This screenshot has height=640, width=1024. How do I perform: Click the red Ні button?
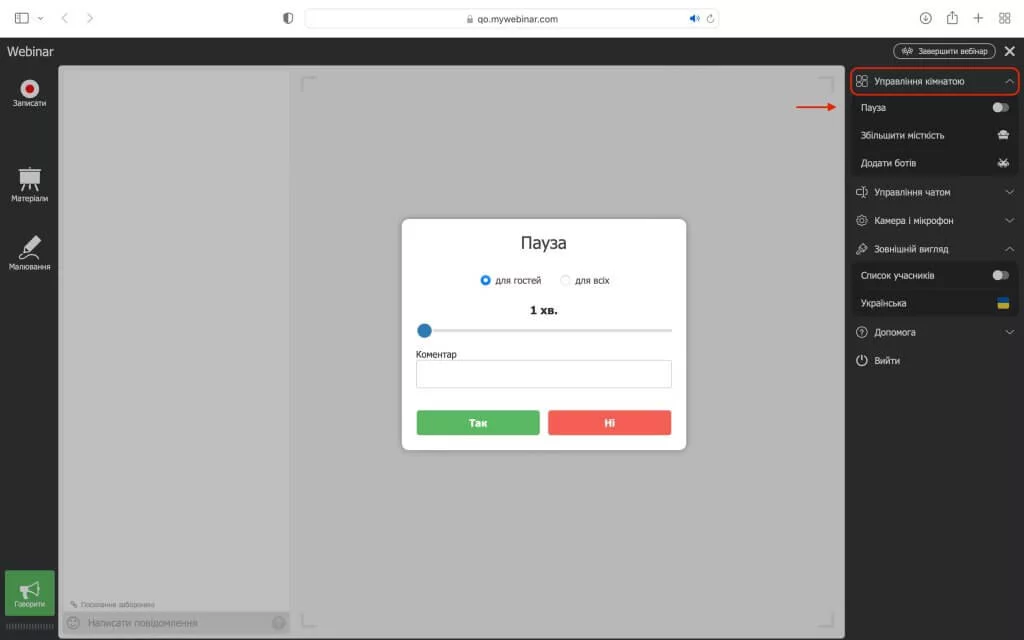(x=609, y=423)
